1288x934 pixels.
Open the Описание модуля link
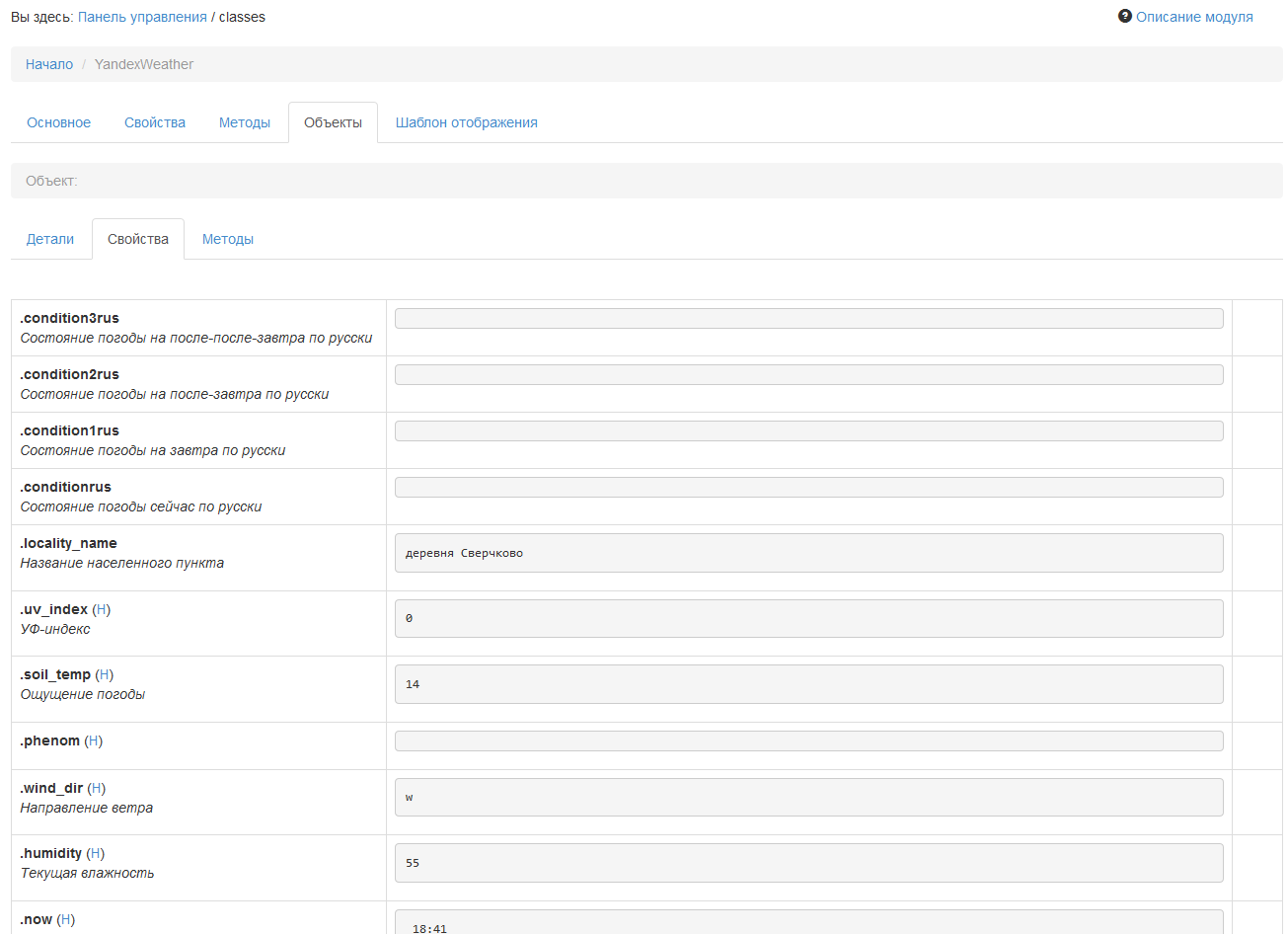click(x=1194, y=17)
